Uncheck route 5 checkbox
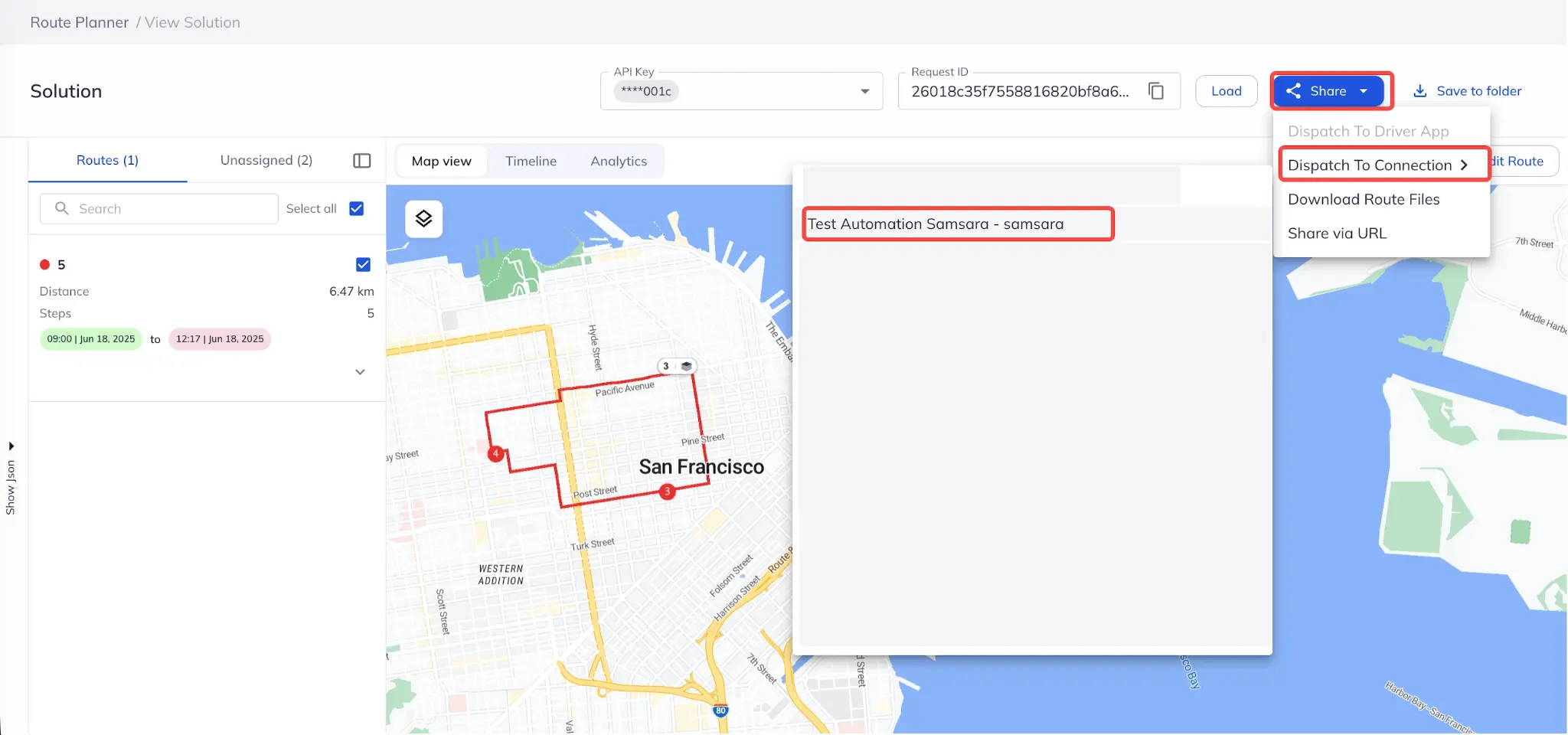This screenshot has height=735, width=1568. (x=364, y=265)
